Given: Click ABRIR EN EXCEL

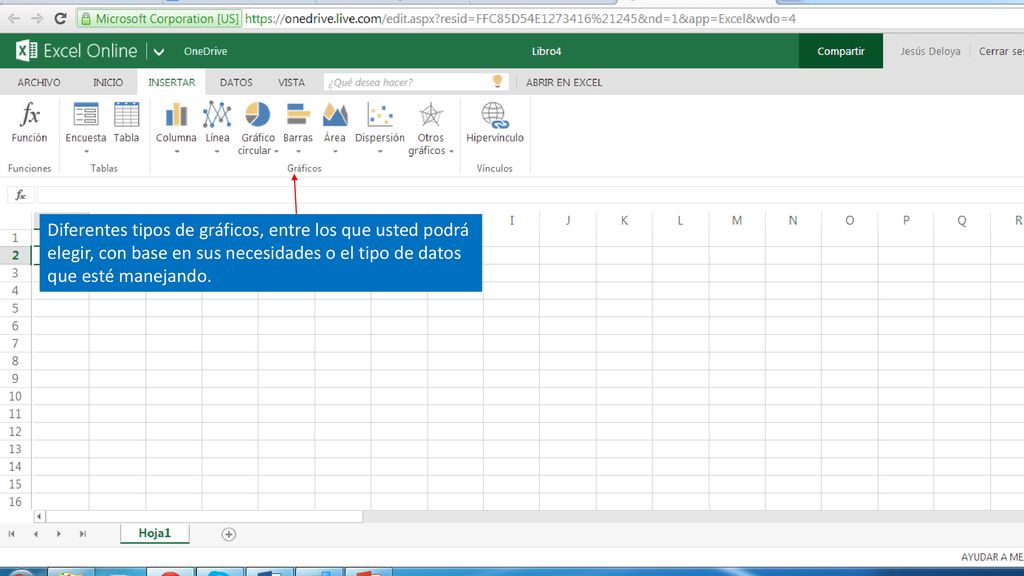Looking at the screenshot, I should (564, 82).
